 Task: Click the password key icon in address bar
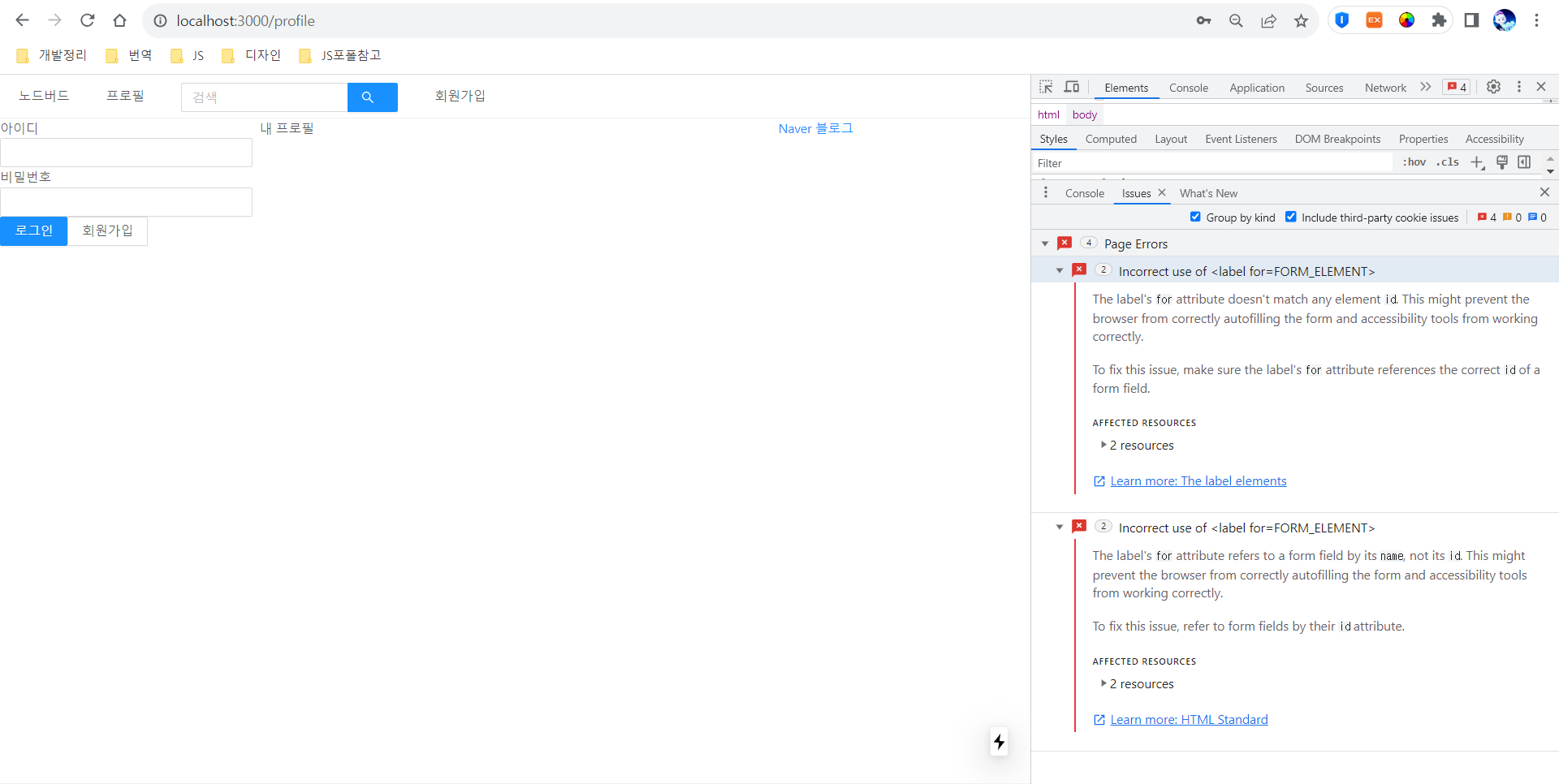tap(1203, 20)
